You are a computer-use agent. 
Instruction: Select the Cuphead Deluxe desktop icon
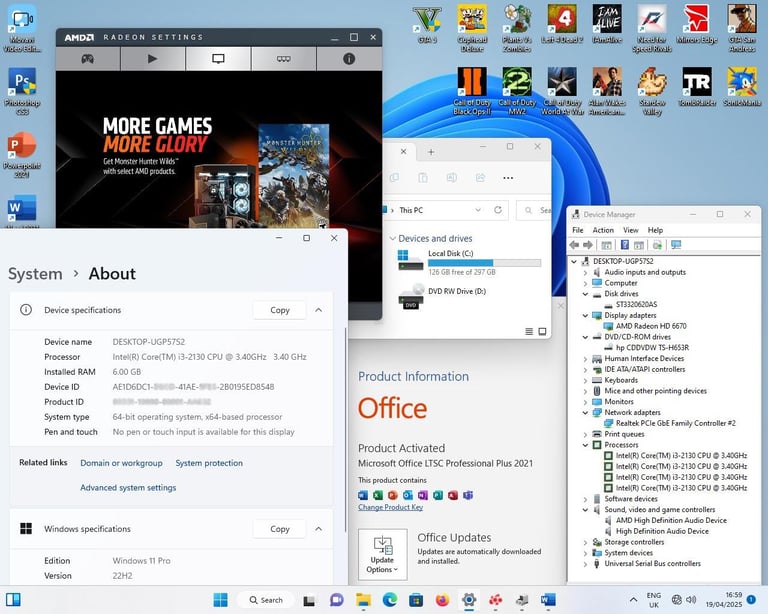click(x=472, y=27)
